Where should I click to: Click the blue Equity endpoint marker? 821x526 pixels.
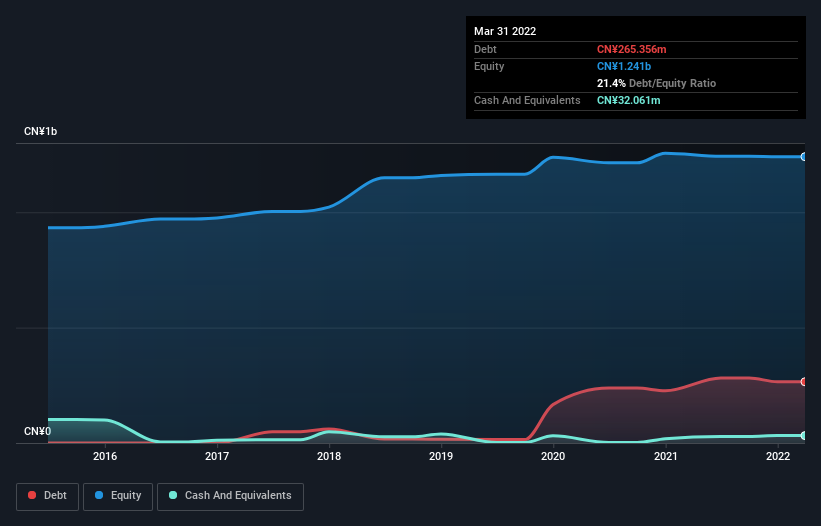pos(804,156)
